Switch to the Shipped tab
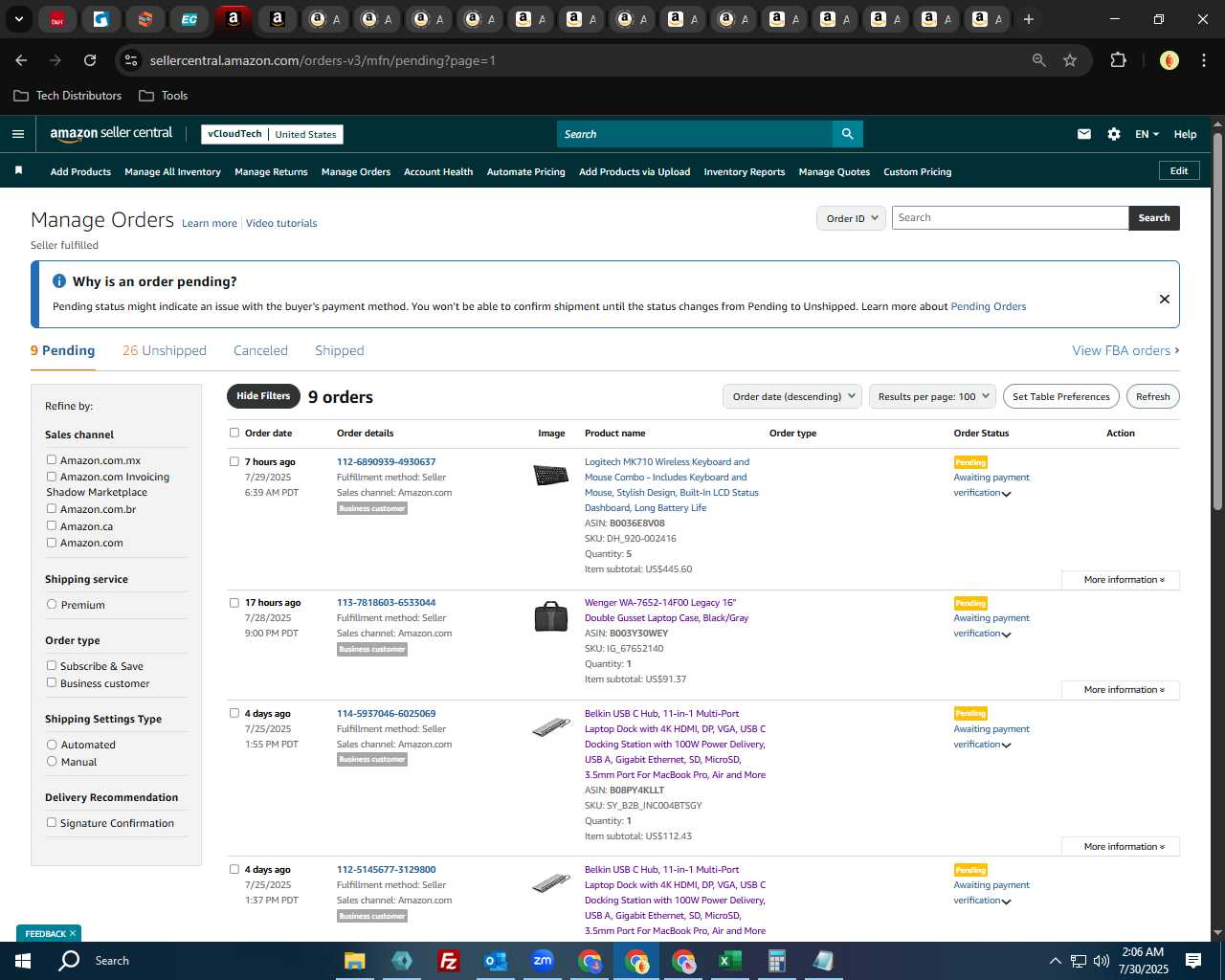1225x980 pixels. [340, 350]
